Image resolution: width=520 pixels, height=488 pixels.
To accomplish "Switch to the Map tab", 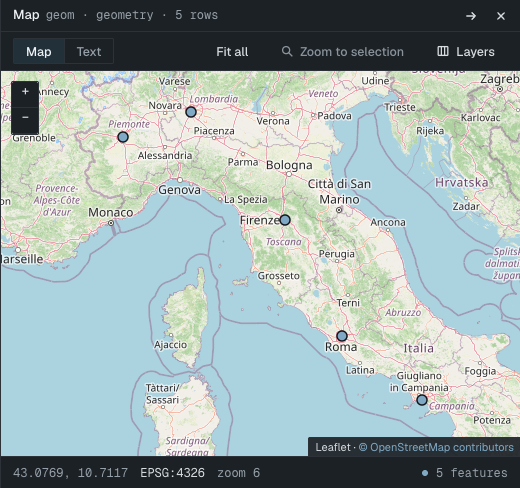I will pos(39,51).
